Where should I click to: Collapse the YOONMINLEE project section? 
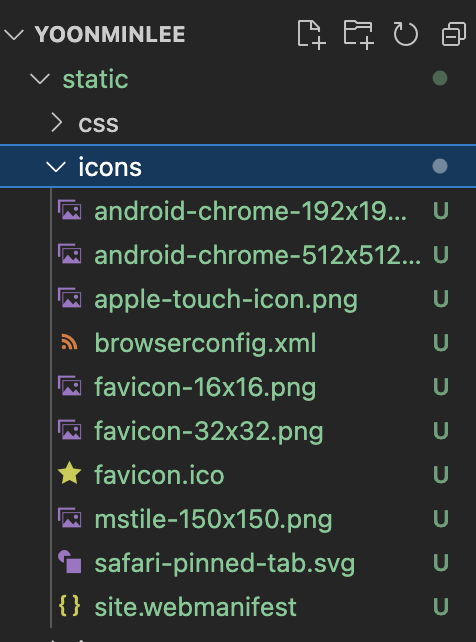14,34
